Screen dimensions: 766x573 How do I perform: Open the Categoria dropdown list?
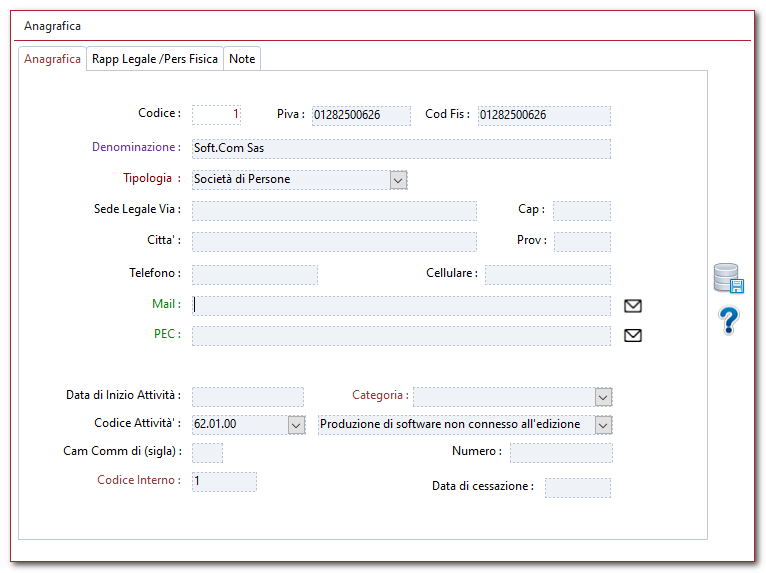603,397
